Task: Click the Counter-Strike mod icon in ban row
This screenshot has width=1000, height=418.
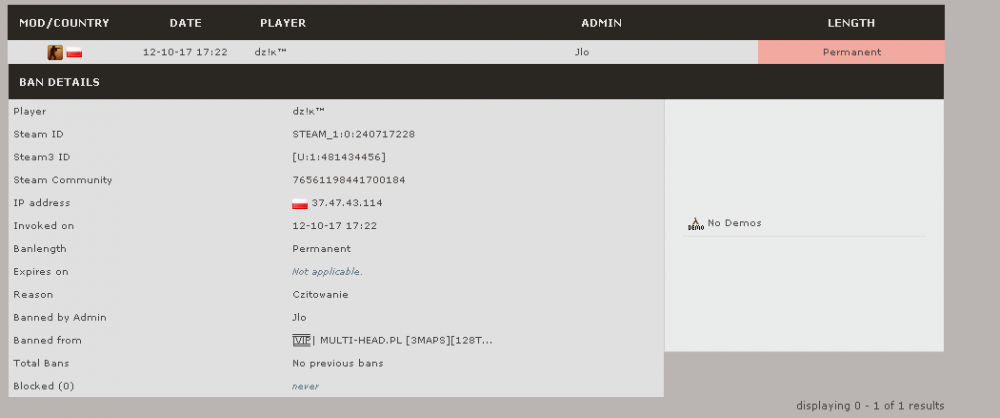Action: point(55,52)
